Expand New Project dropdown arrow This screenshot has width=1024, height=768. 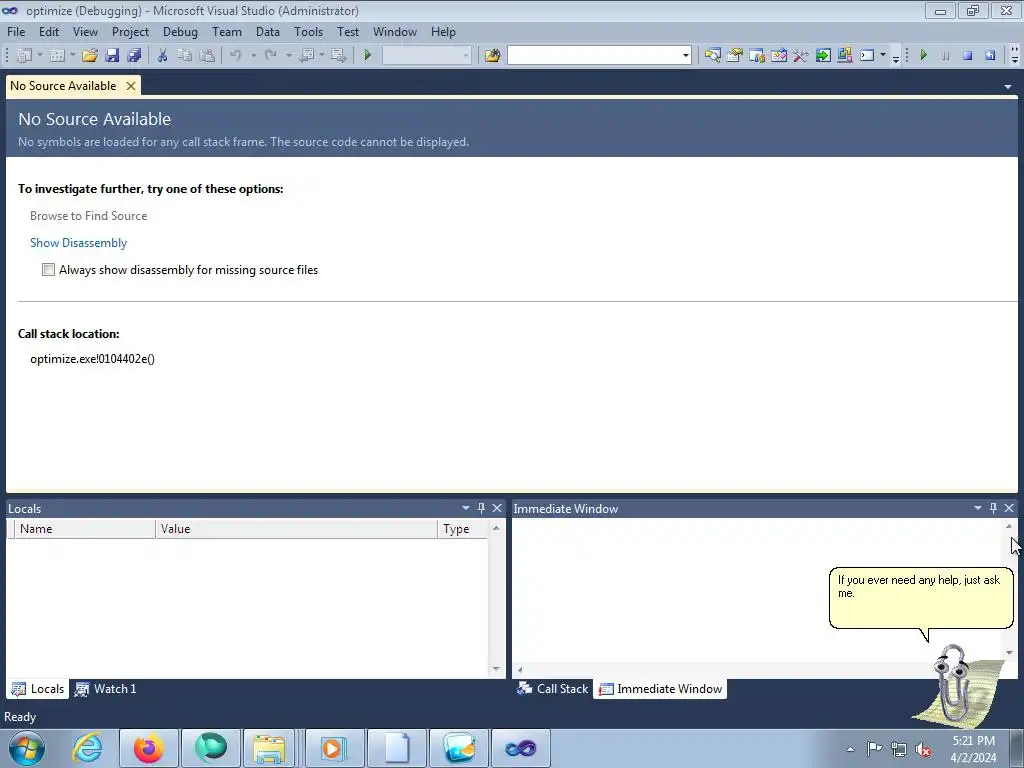click(x=39, y=56)
